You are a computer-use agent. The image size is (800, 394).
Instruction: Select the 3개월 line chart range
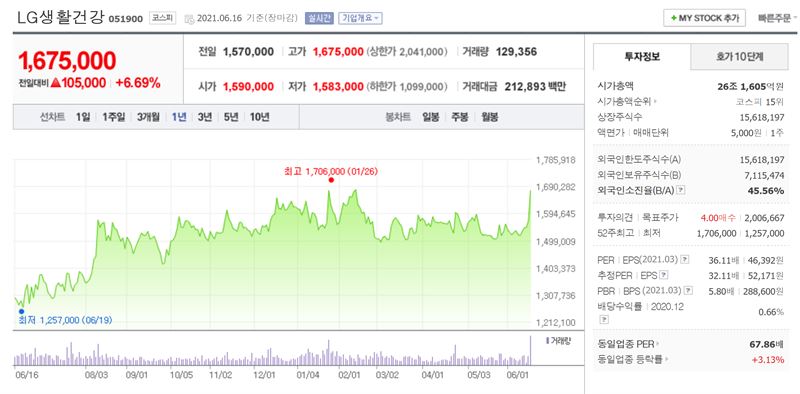click(148, 117)
